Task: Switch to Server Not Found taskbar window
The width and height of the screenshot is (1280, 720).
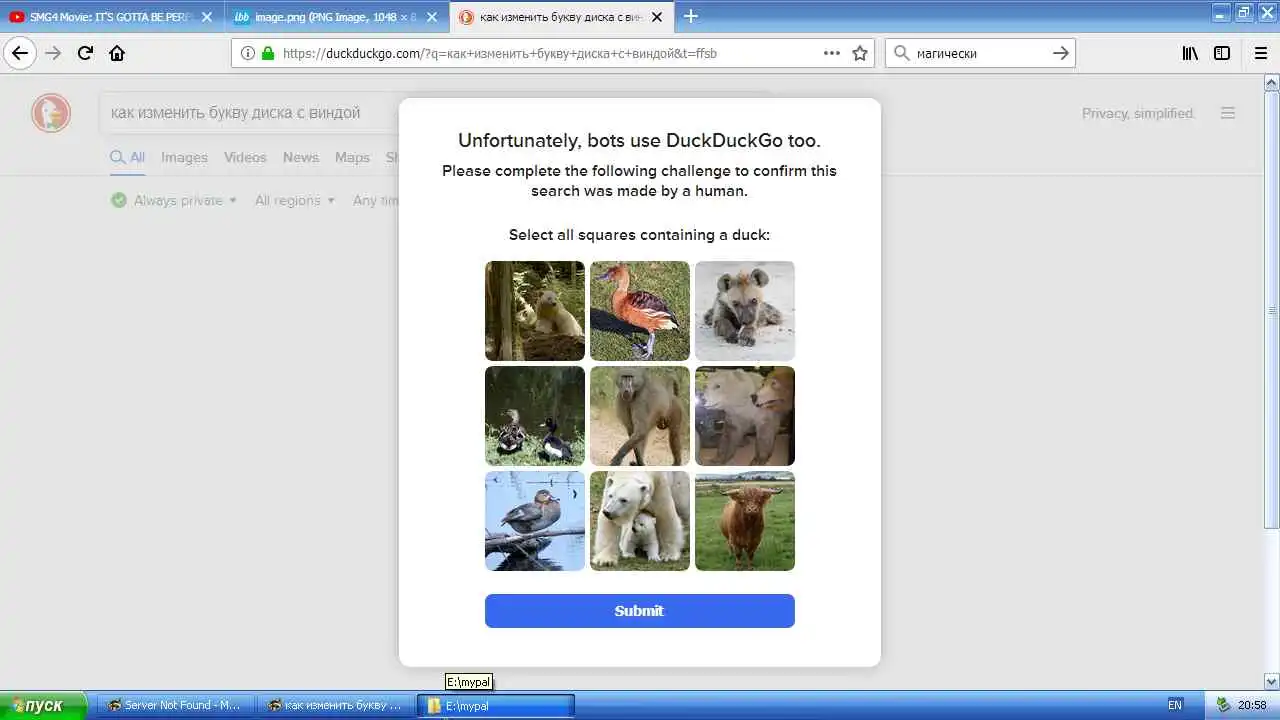Action: (x=175, y=705)
